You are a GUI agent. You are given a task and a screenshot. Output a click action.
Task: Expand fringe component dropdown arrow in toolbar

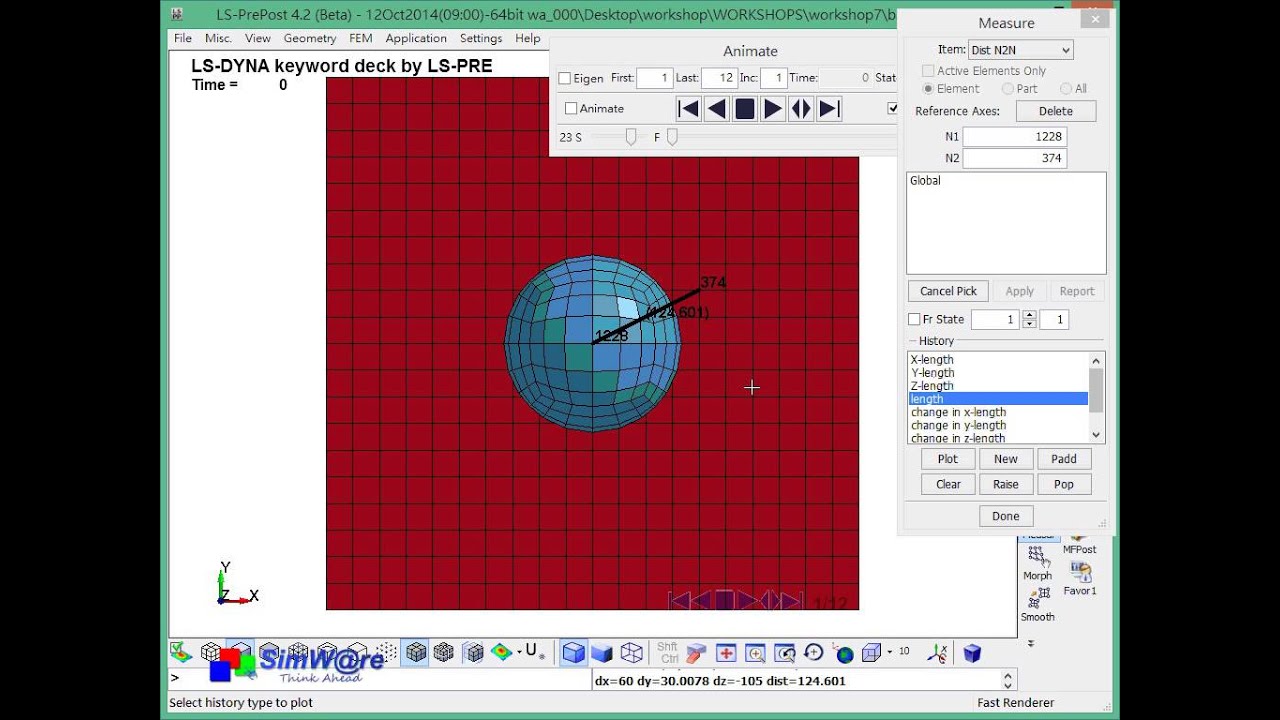coord(519,653)
